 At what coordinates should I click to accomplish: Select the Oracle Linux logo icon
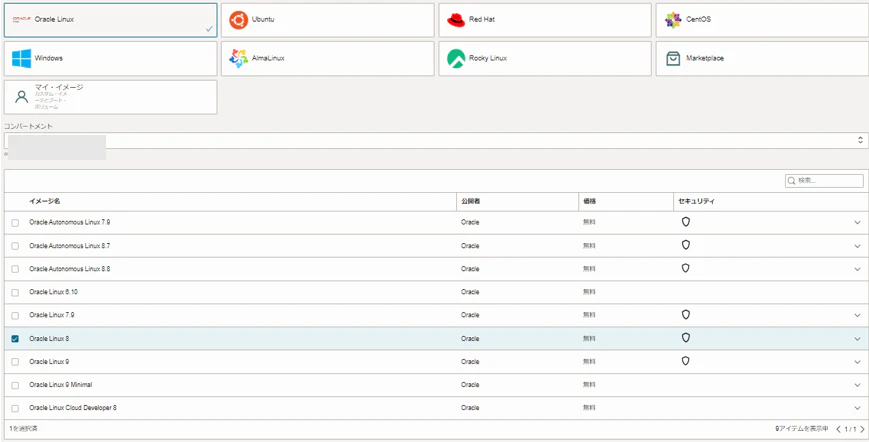(x=21, y=19)
